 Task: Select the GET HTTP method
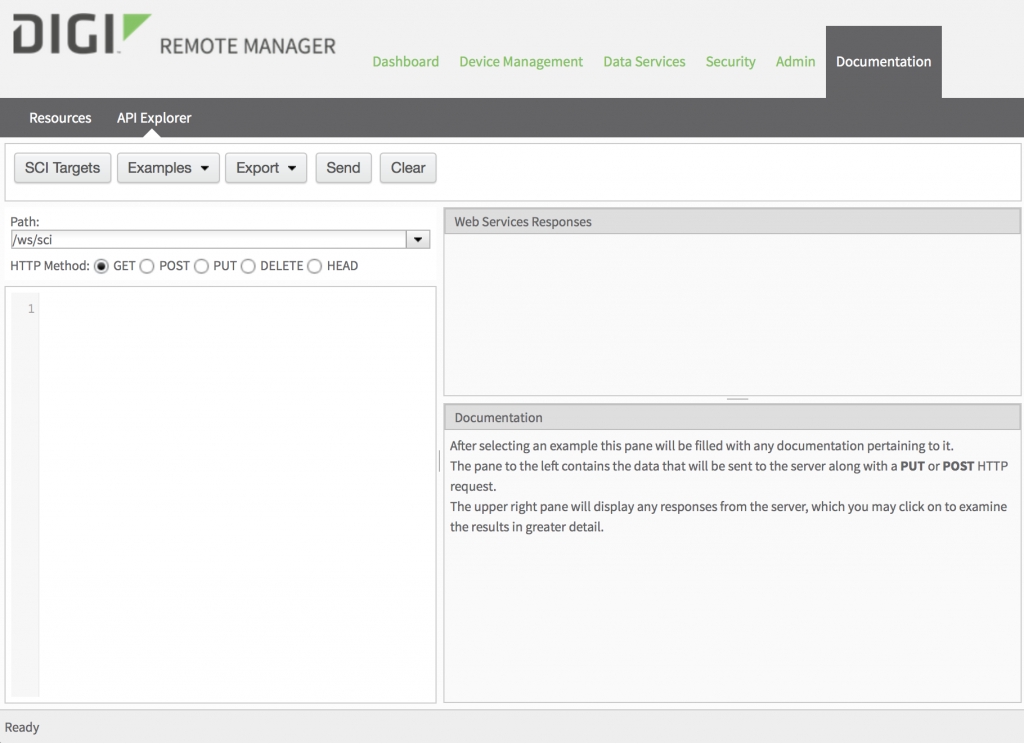pyautogui.click(x=101, y=266)
